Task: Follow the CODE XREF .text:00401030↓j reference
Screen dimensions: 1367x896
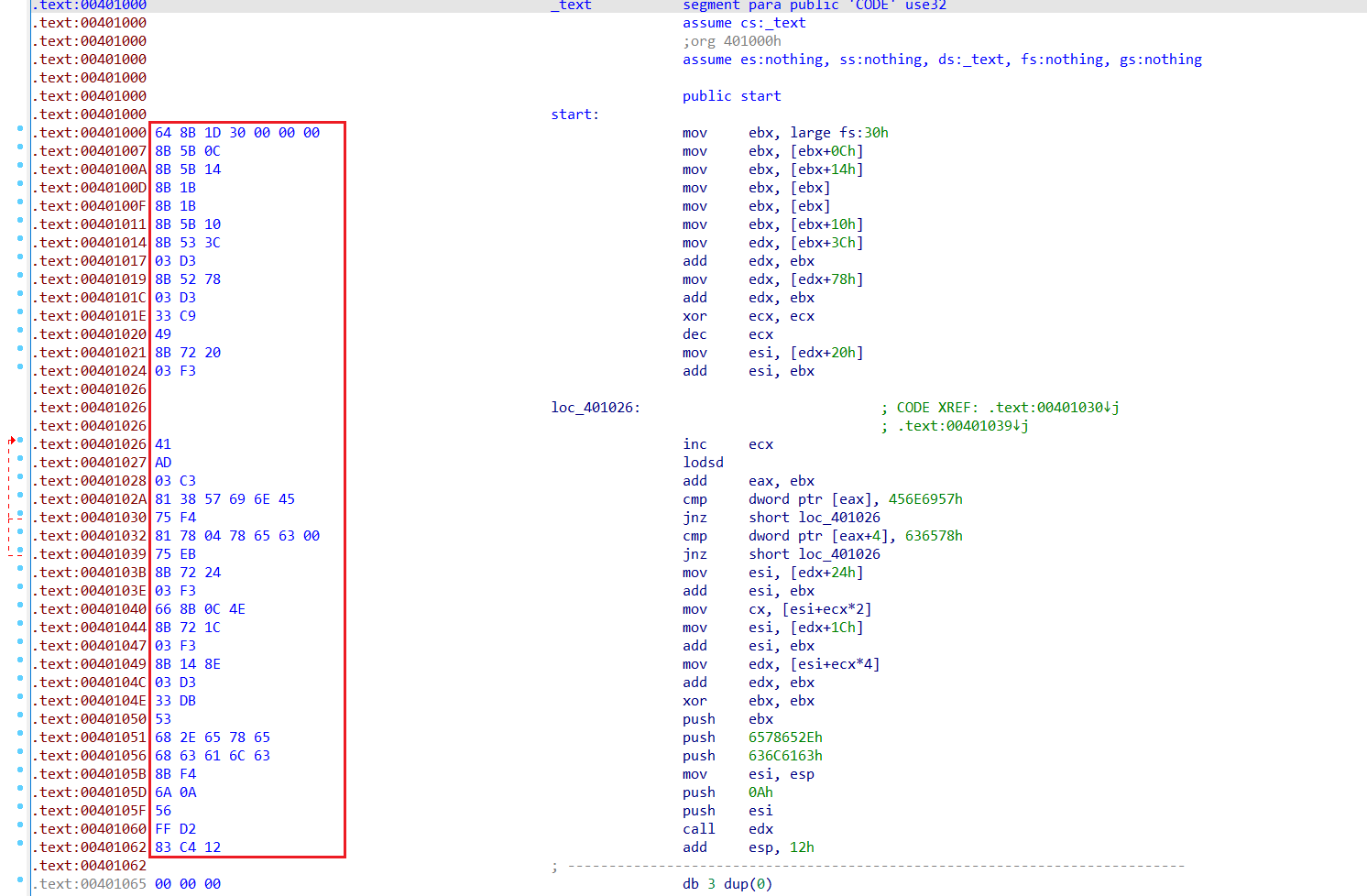Action: pos(1054,408)
